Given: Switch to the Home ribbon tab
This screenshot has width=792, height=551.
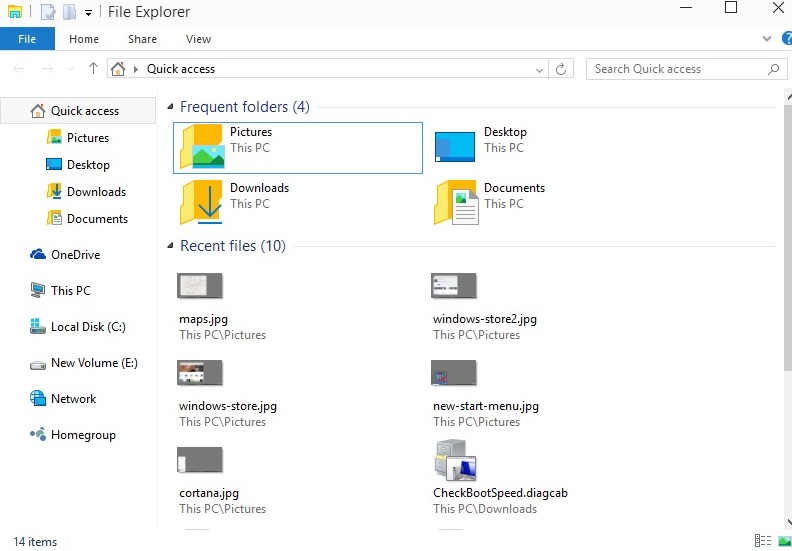Looking at the screenshot, I should click(x=84, y=39).
